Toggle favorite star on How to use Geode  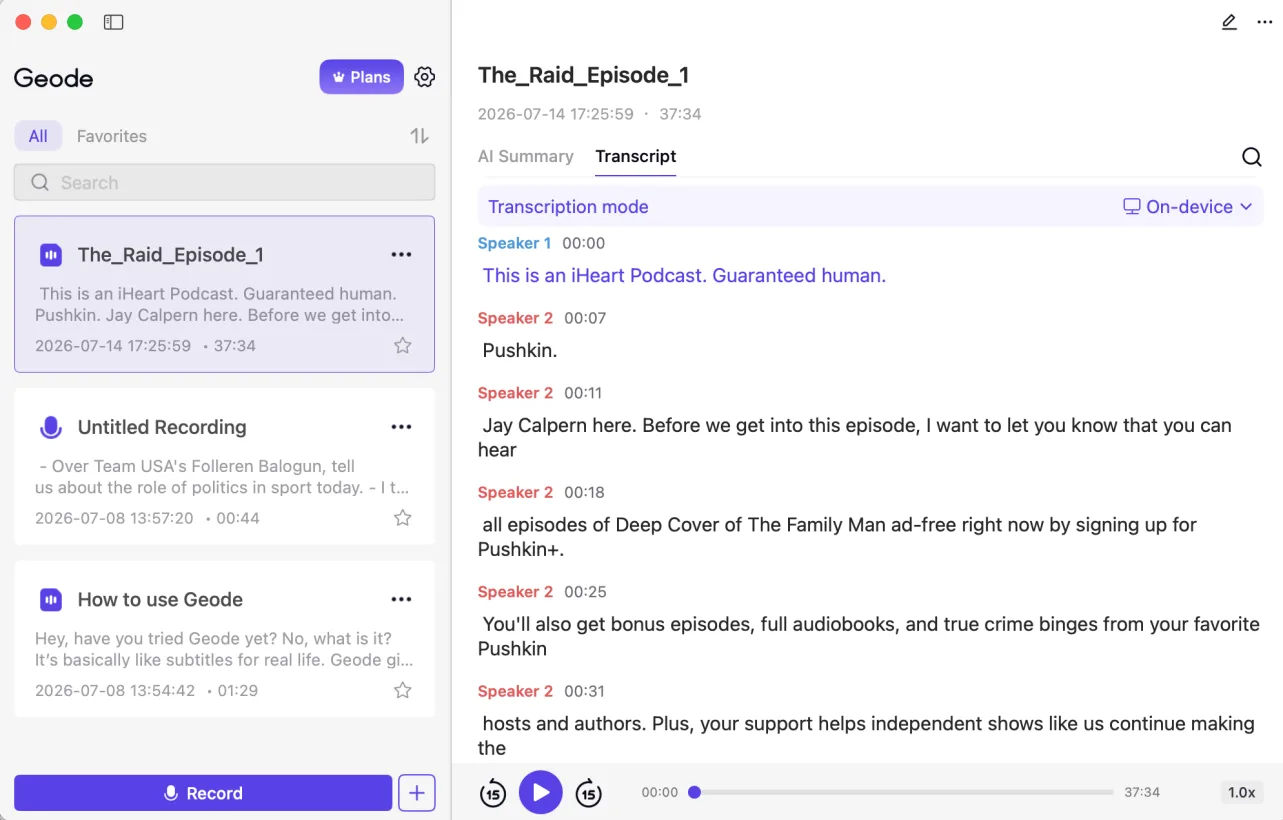click(403, 690)
